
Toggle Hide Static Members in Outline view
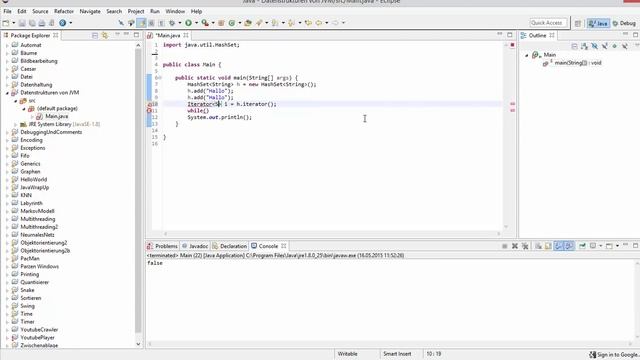(604, 47)
